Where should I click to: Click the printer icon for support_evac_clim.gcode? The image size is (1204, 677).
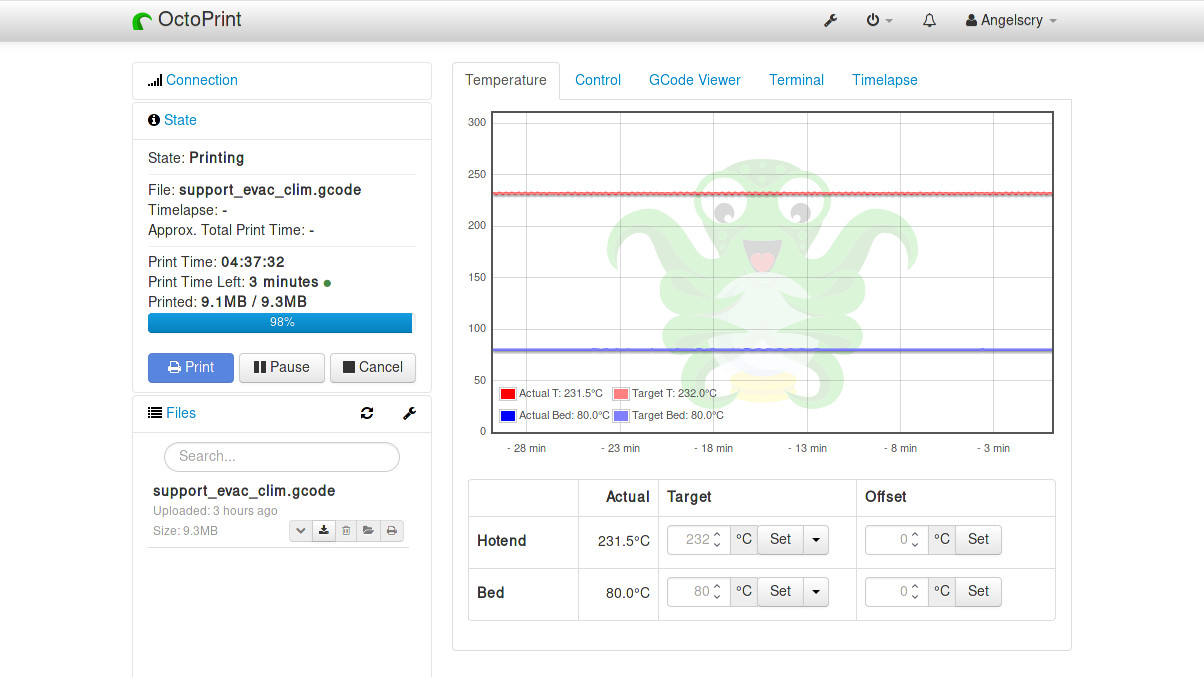(x=392, y=531)
